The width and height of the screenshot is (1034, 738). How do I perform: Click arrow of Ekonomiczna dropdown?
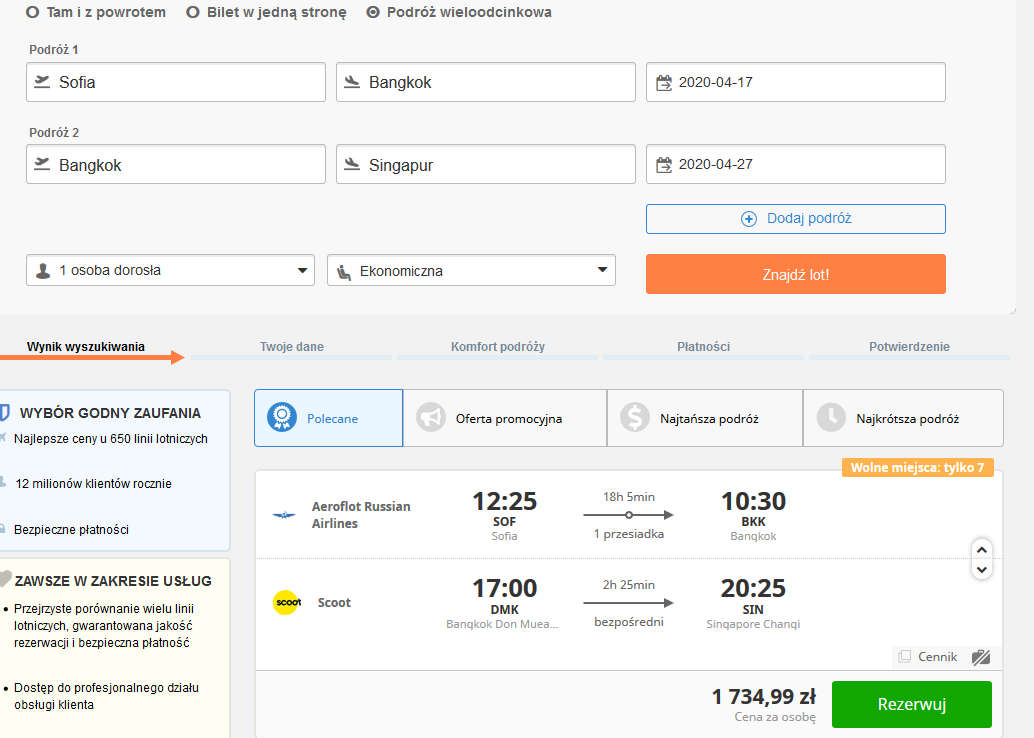click(x=602, y=270)
